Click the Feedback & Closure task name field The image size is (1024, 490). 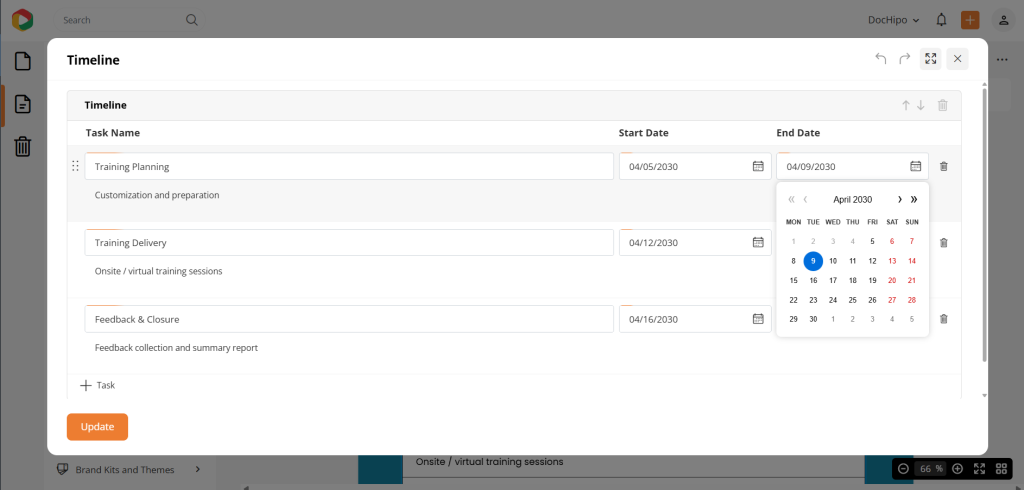(x=349, y=319)
